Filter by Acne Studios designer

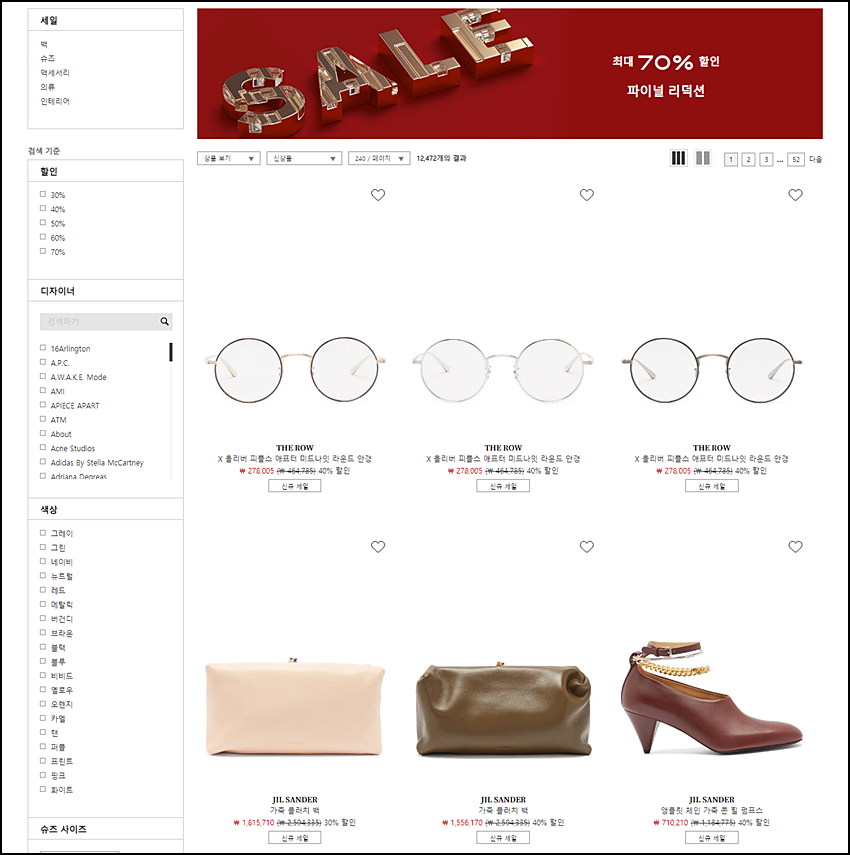coord(43,448)
